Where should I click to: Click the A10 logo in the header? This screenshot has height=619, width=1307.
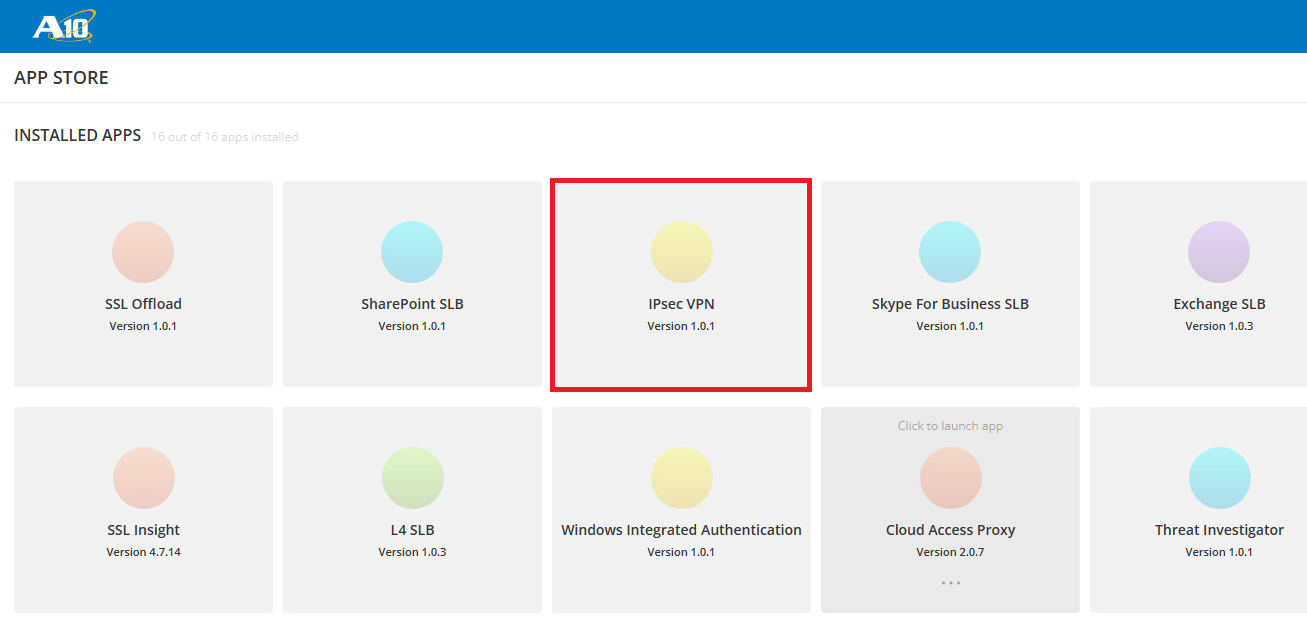pyautogui.click(x=64, y=26)
